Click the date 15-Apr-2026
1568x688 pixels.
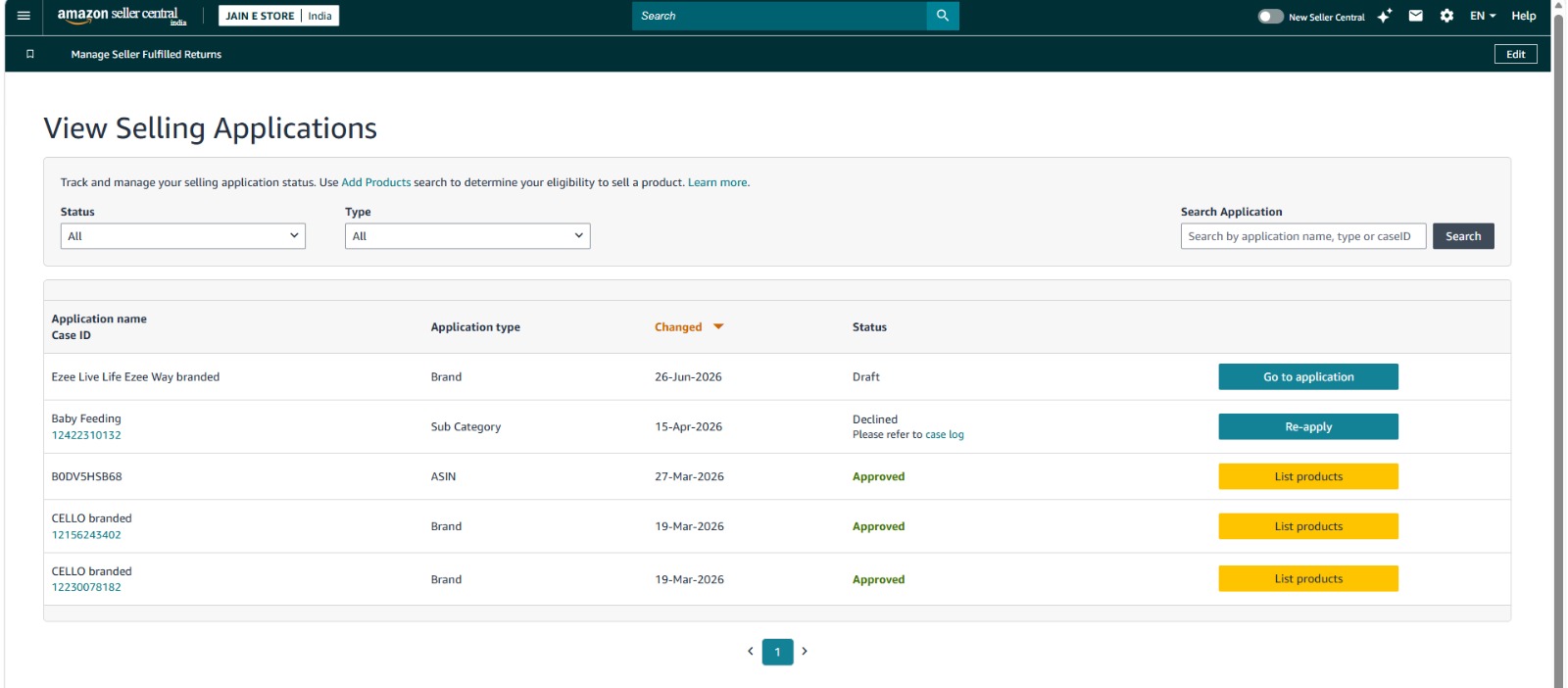pos(688,426)
